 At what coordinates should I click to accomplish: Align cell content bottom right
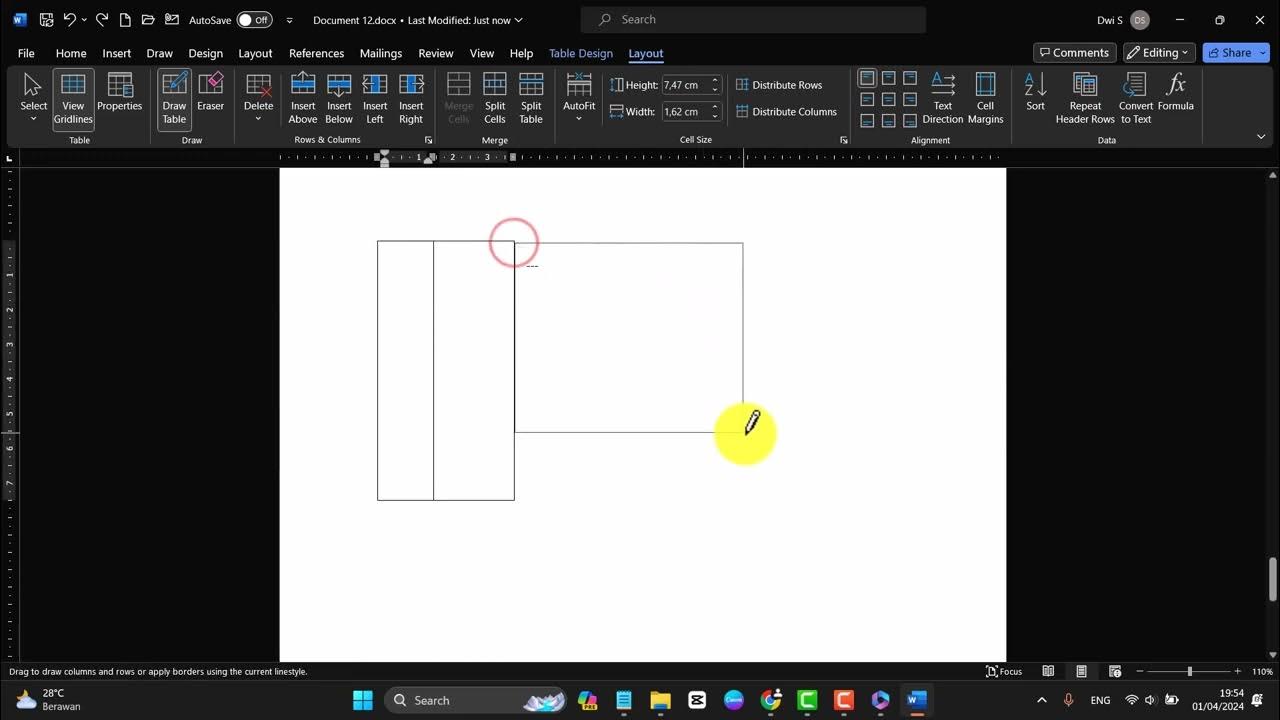pos(909,120)
